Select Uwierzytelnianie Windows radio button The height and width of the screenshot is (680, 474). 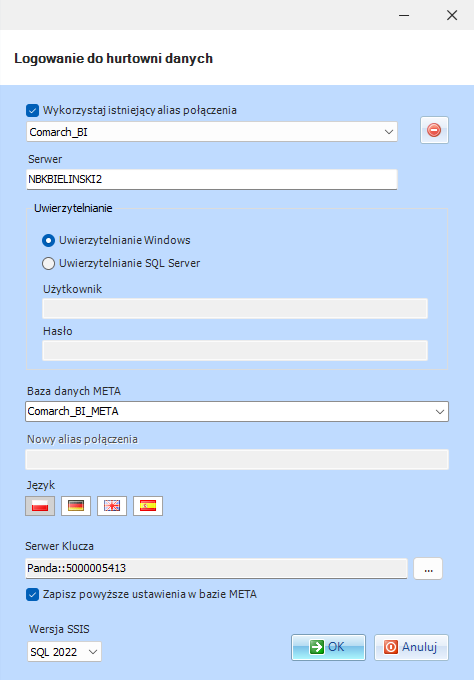(x=48, y=240)
